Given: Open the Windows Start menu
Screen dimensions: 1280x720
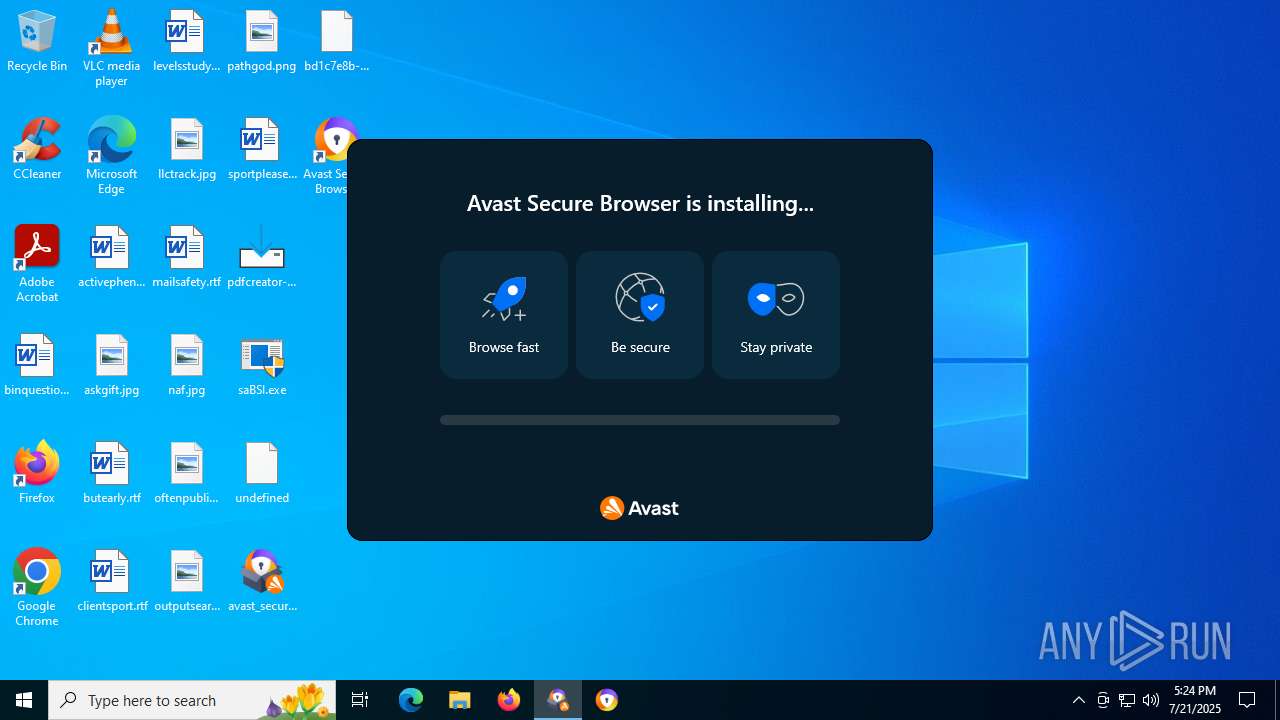Looking at the screenshot, I should (24, 700).
